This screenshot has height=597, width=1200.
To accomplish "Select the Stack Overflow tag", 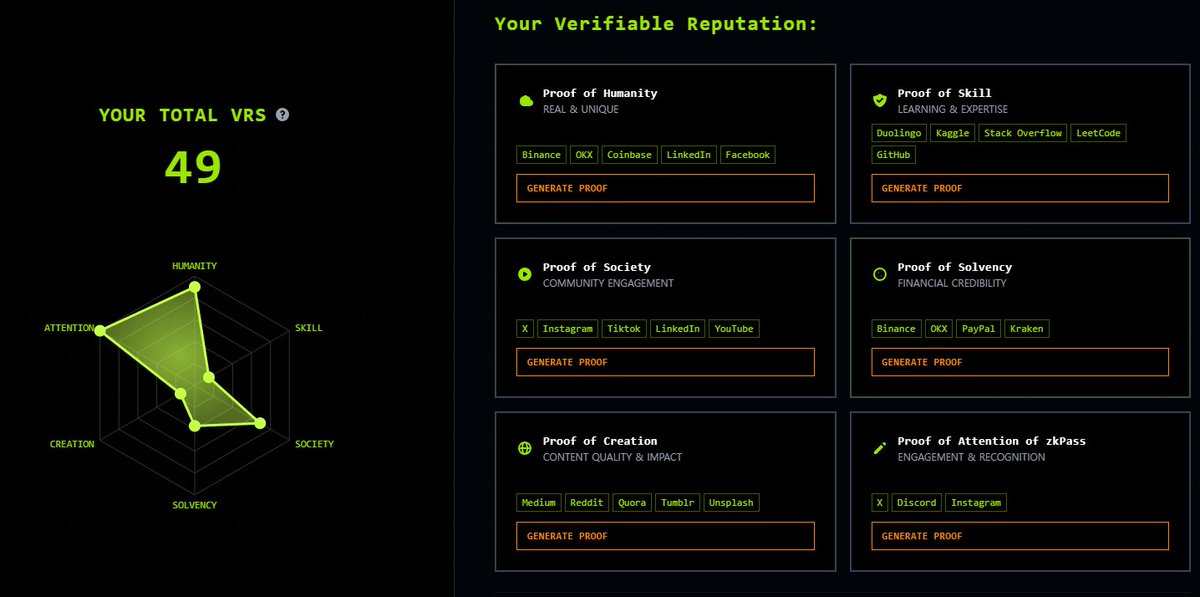I will (x=1023, y=133).
